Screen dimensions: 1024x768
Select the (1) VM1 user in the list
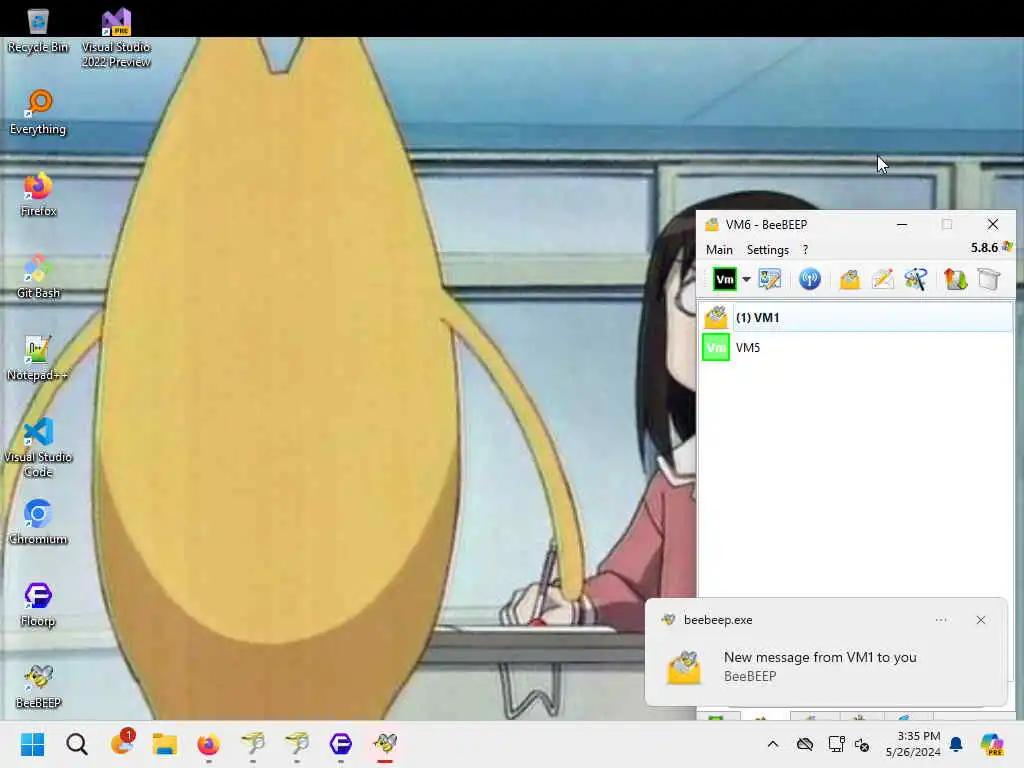[x=856, y=317]
